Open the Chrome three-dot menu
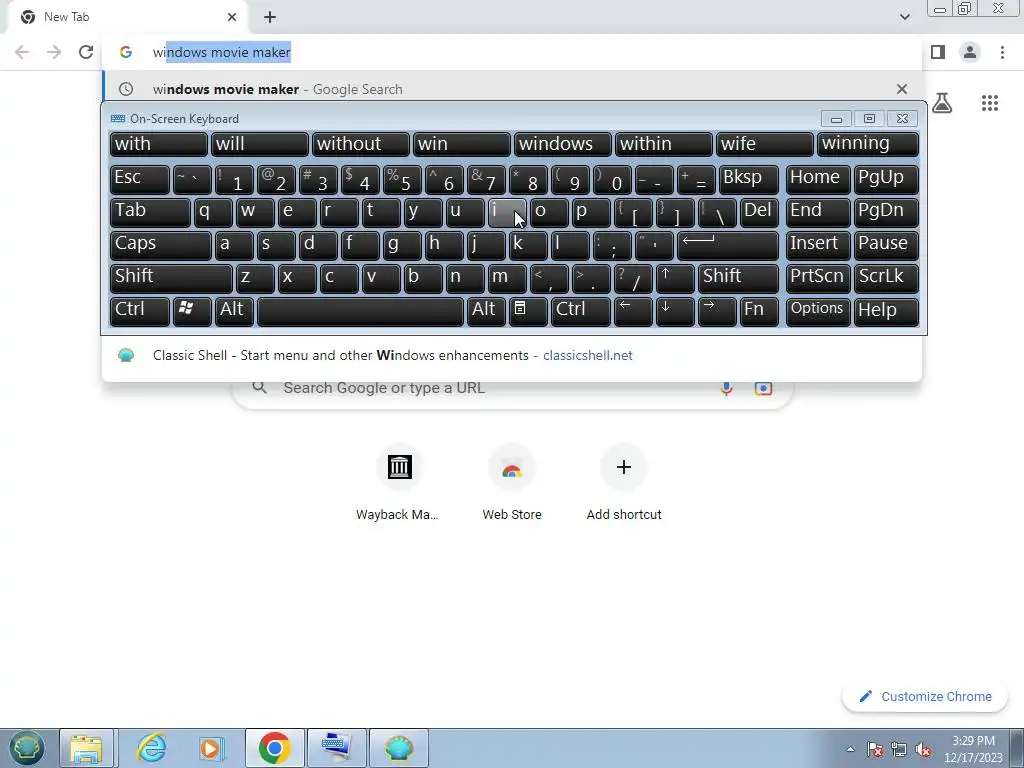 (1002, 52)
